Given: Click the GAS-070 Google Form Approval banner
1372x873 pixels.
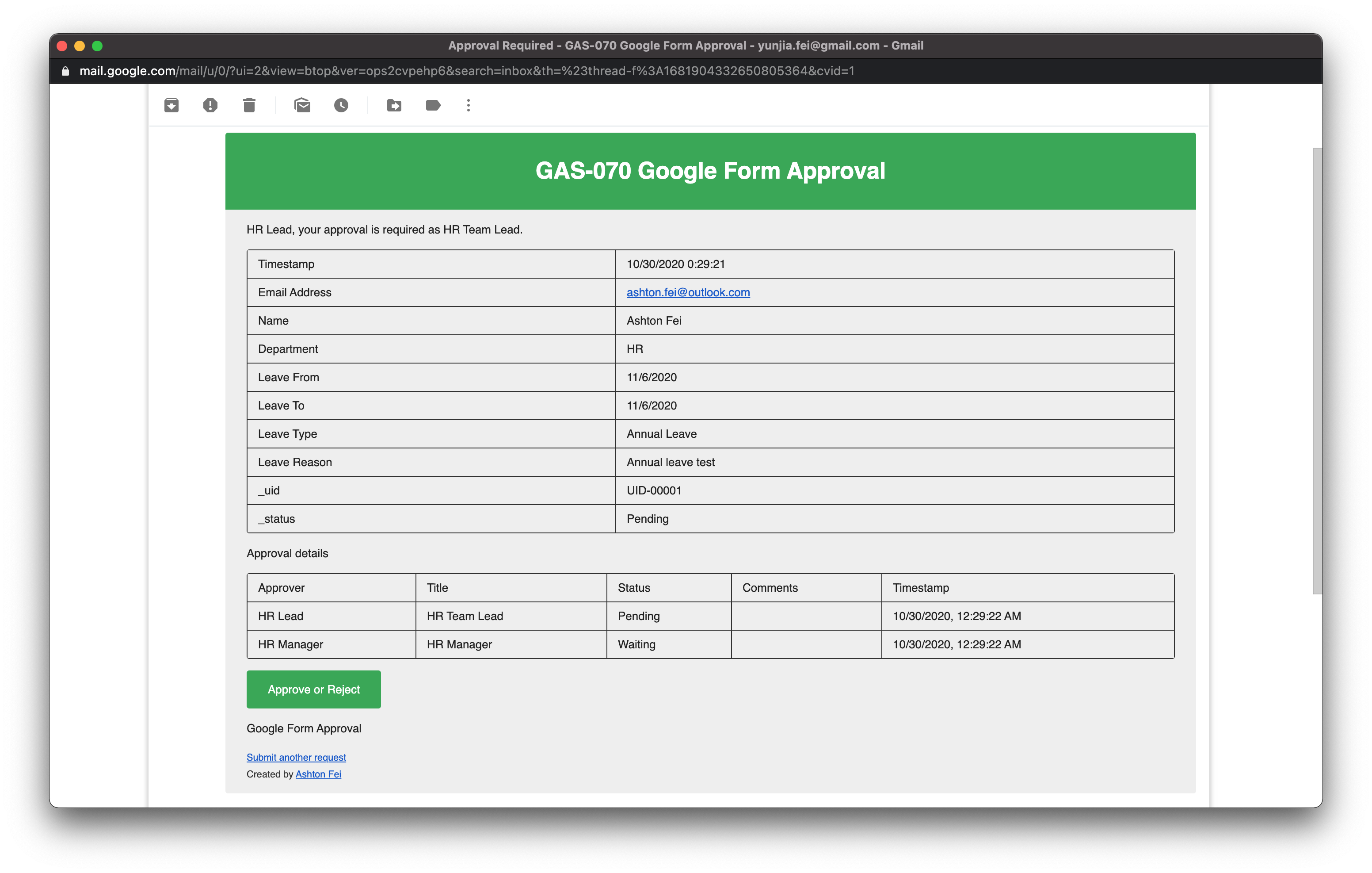Looking at the screenshot, I should pos(710,171).
